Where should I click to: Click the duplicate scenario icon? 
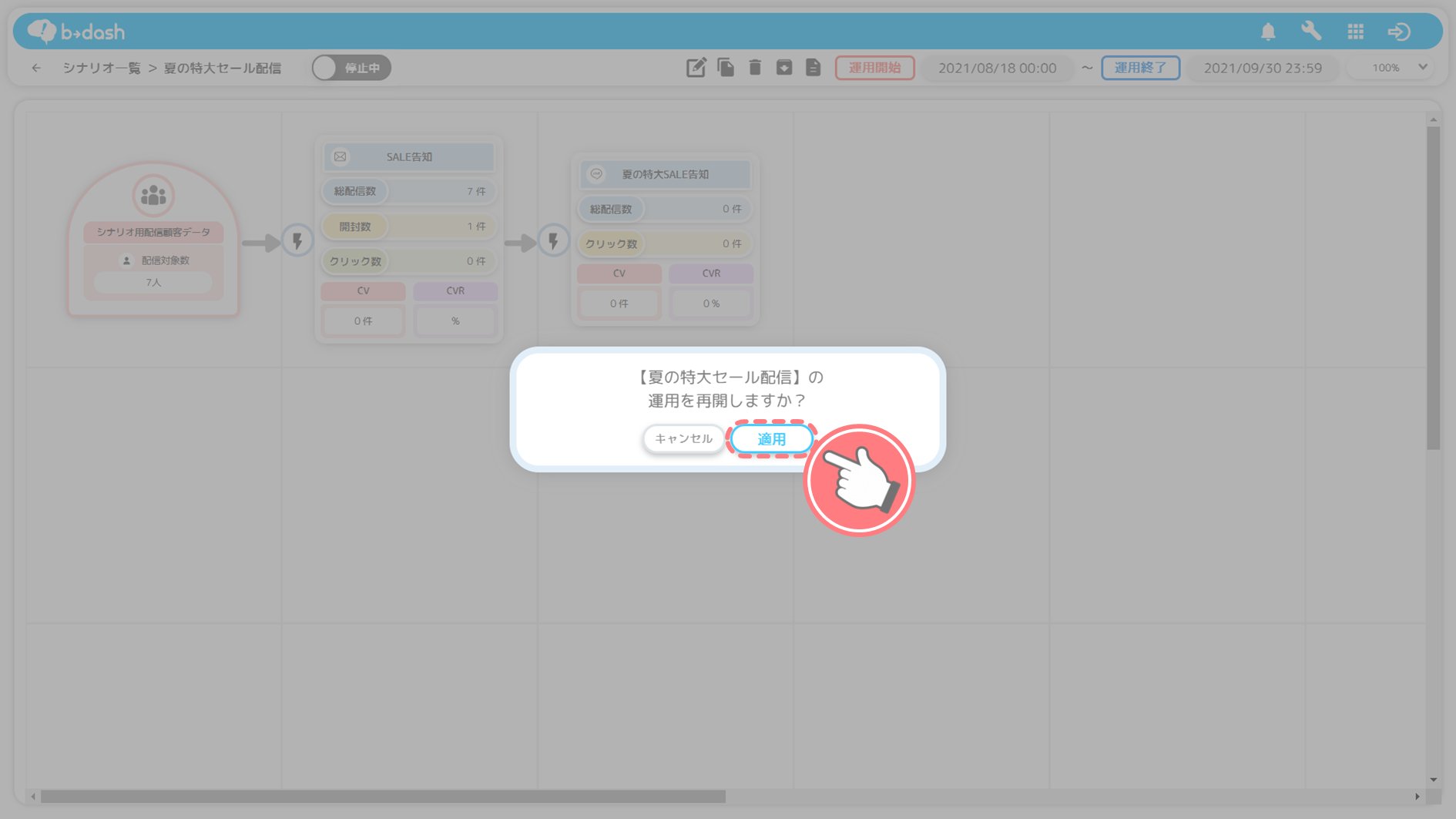726,68
